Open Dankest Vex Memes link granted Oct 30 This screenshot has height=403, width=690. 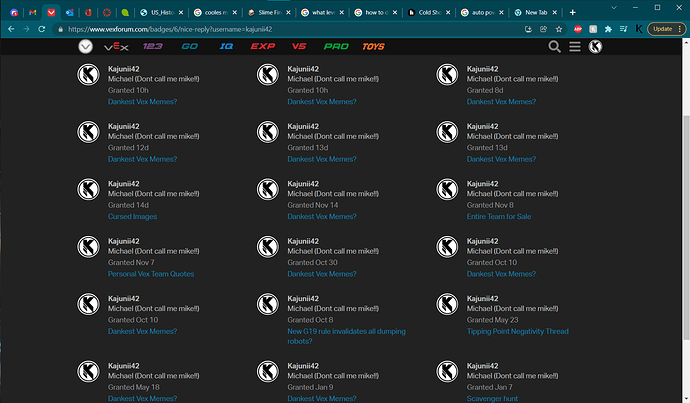point(322,274)
